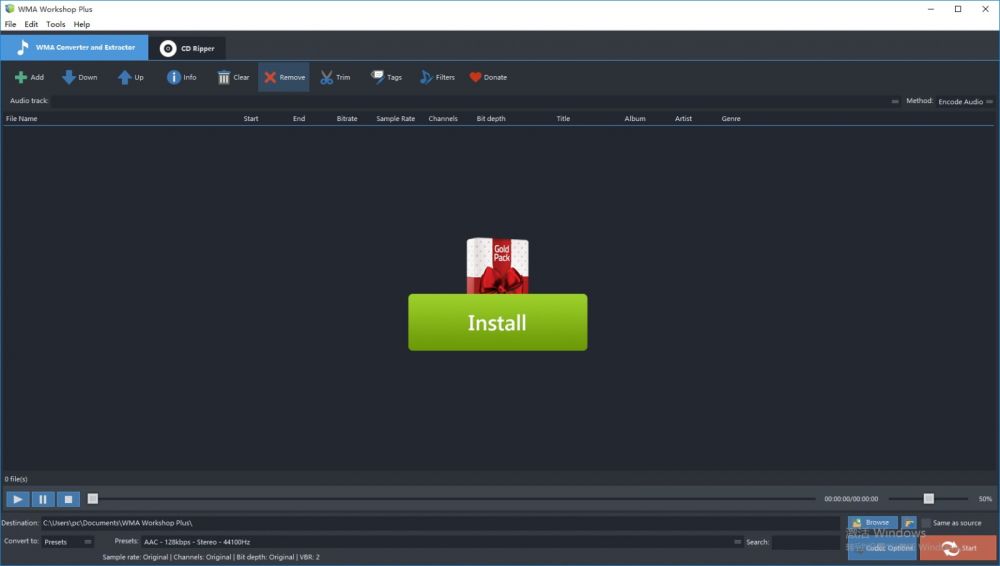Move the track up with the Up arrow
The width and height of the screenshot is (1000, 566).
[131, 77]
